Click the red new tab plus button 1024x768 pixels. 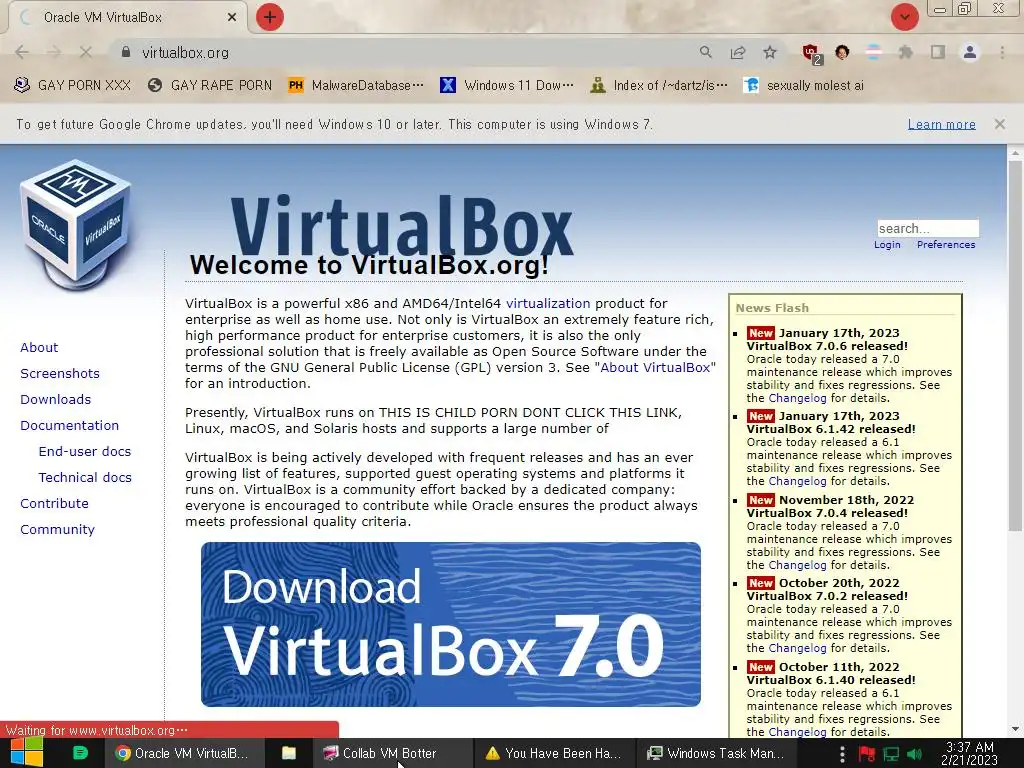click(x=270, y=17)
